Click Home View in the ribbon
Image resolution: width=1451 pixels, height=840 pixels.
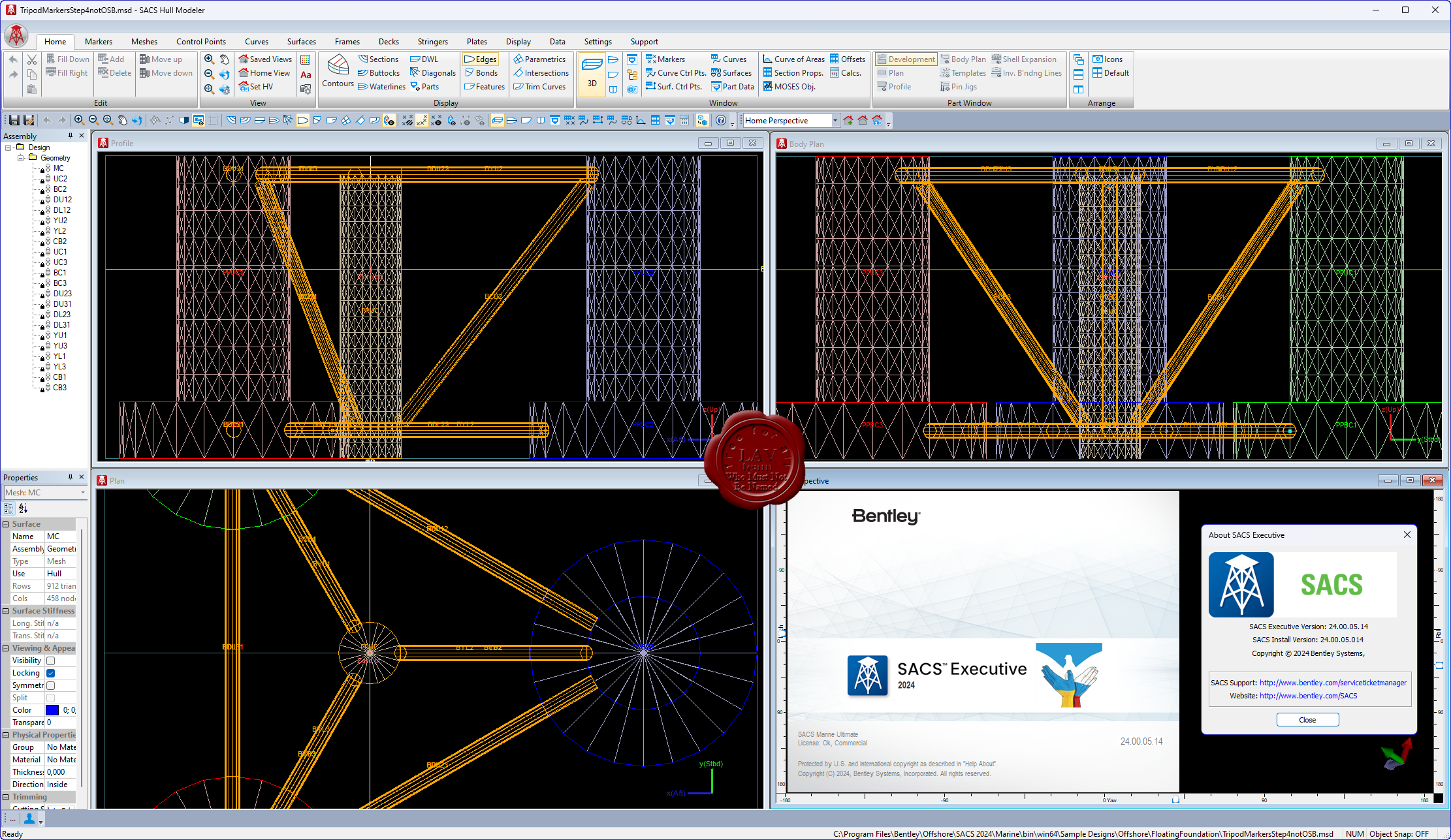click(x=264, y=72)
